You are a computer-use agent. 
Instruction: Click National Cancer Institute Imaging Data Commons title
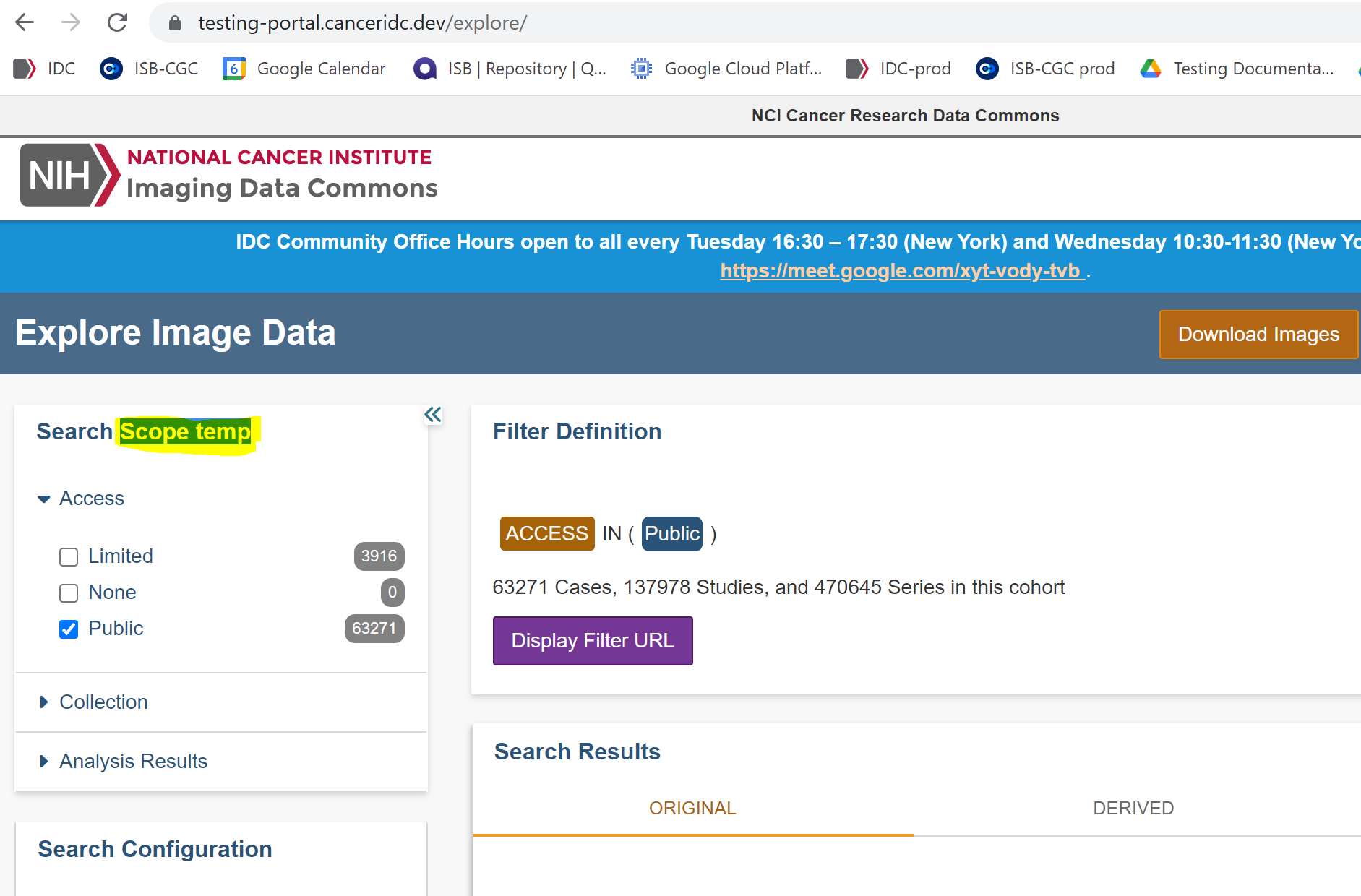282,174
